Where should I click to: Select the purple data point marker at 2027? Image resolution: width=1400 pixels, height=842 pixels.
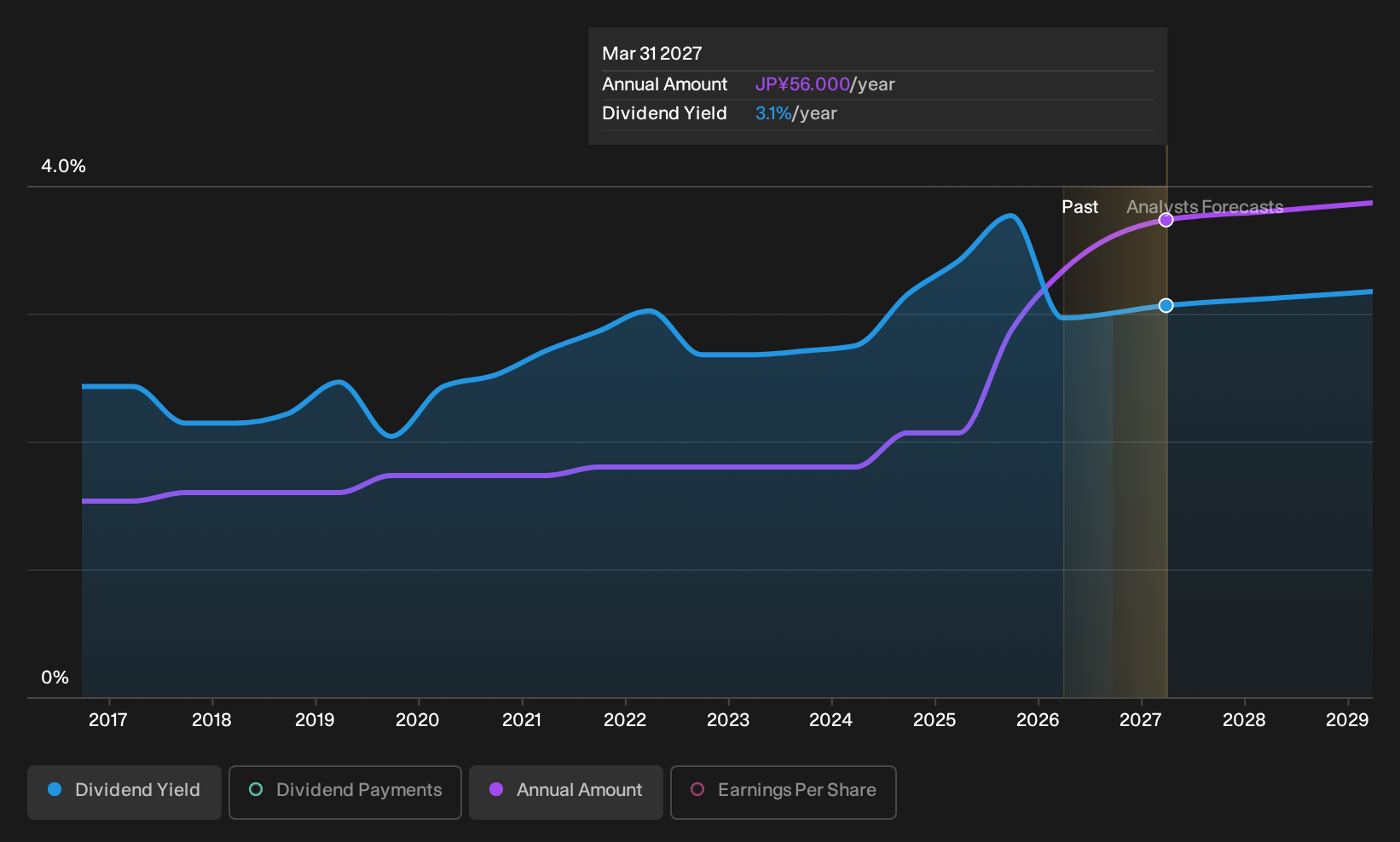click(x=1166, y=220)
